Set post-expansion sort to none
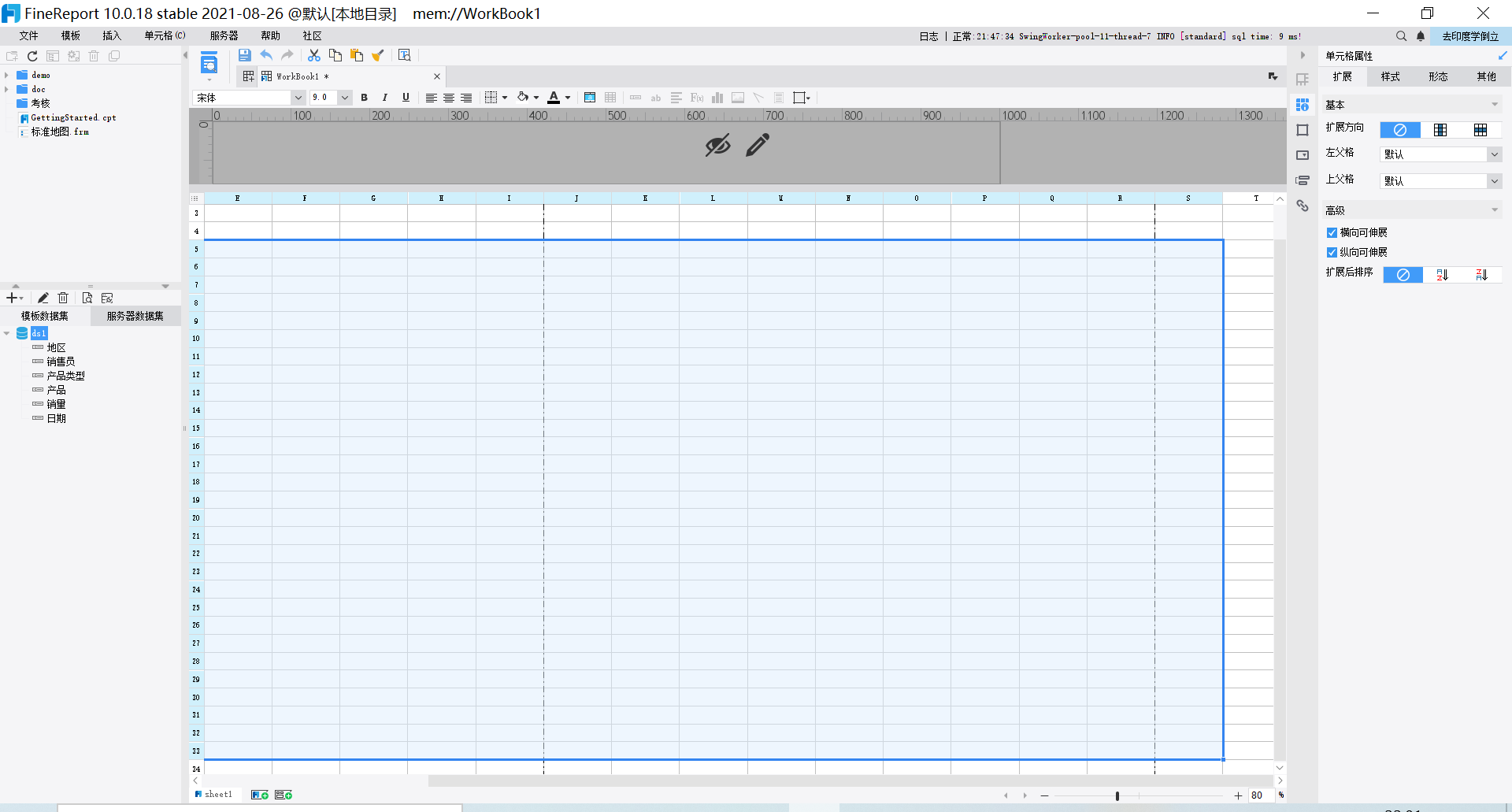 (x=1403, y=275)
